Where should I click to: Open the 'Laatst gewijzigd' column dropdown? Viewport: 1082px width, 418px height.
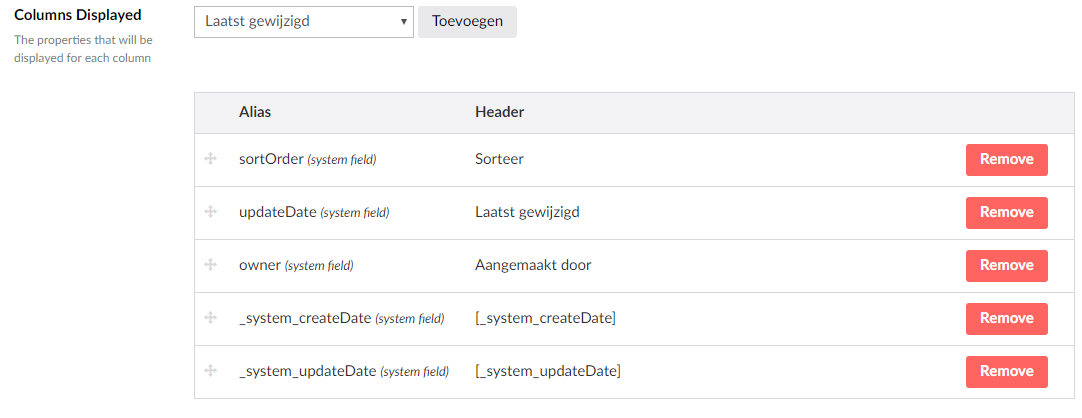click(303, 21)
